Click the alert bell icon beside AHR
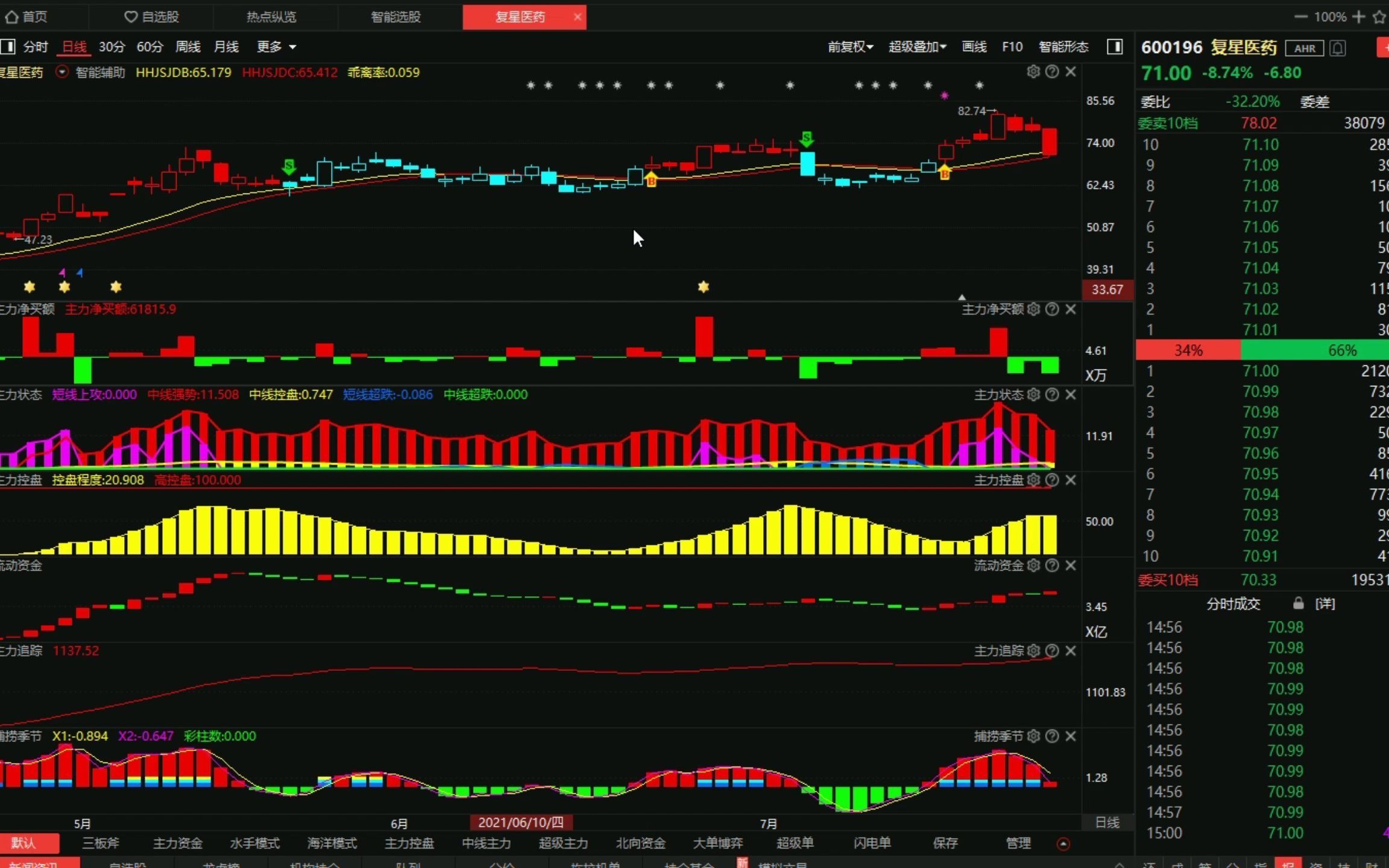The width and height of the screenshot is (1389, 868). (x=1338, y=48)
